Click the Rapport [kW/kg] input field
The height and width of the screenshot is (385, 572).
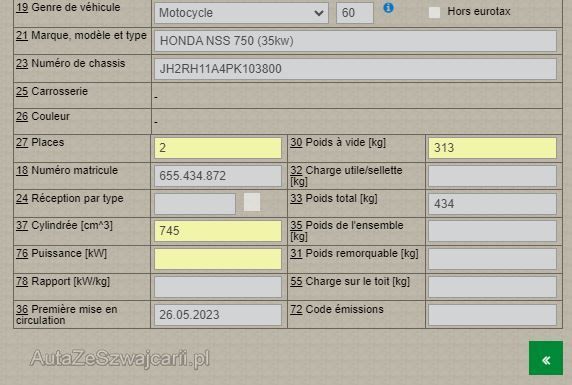coord(218,287)
